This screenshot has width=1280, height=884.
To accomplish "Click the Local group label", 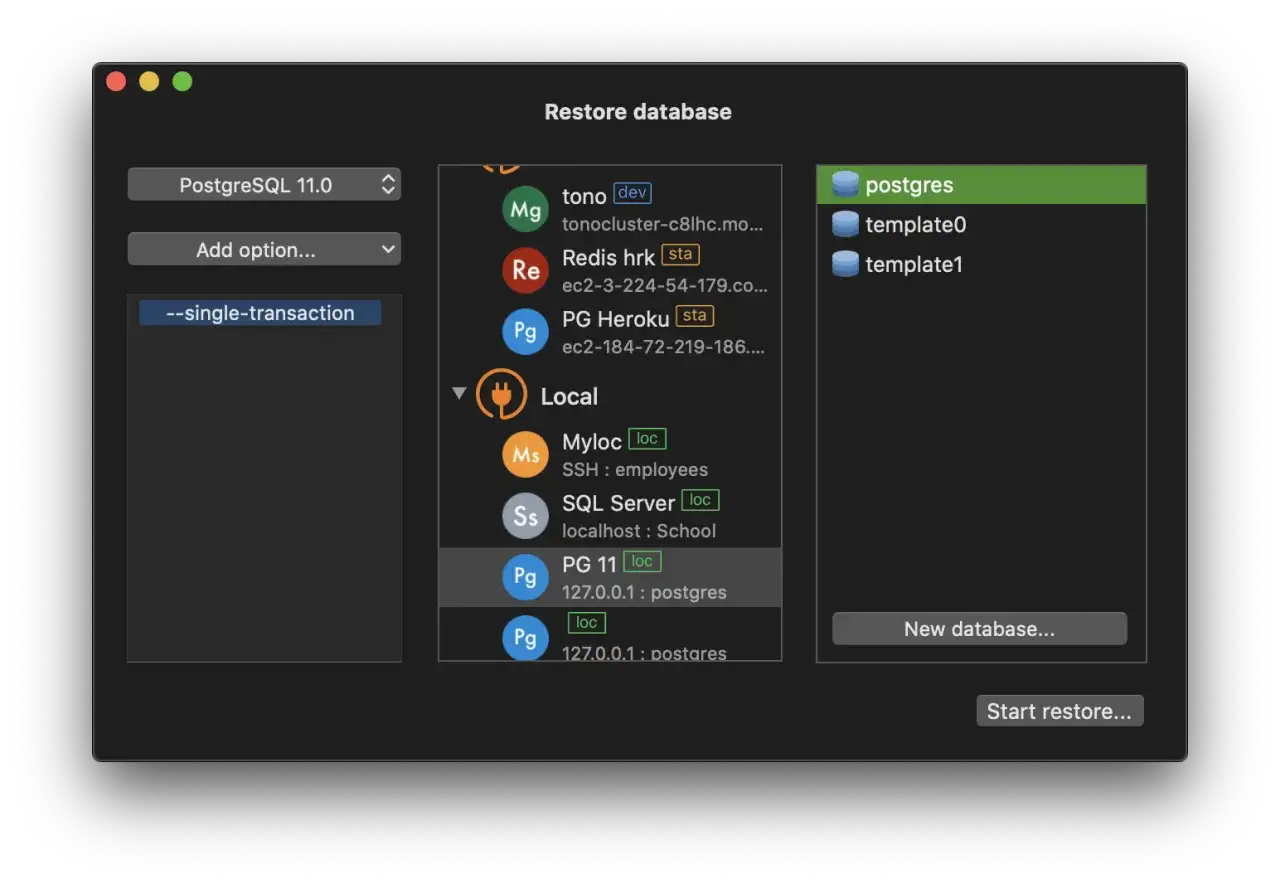I will (569, 396).
